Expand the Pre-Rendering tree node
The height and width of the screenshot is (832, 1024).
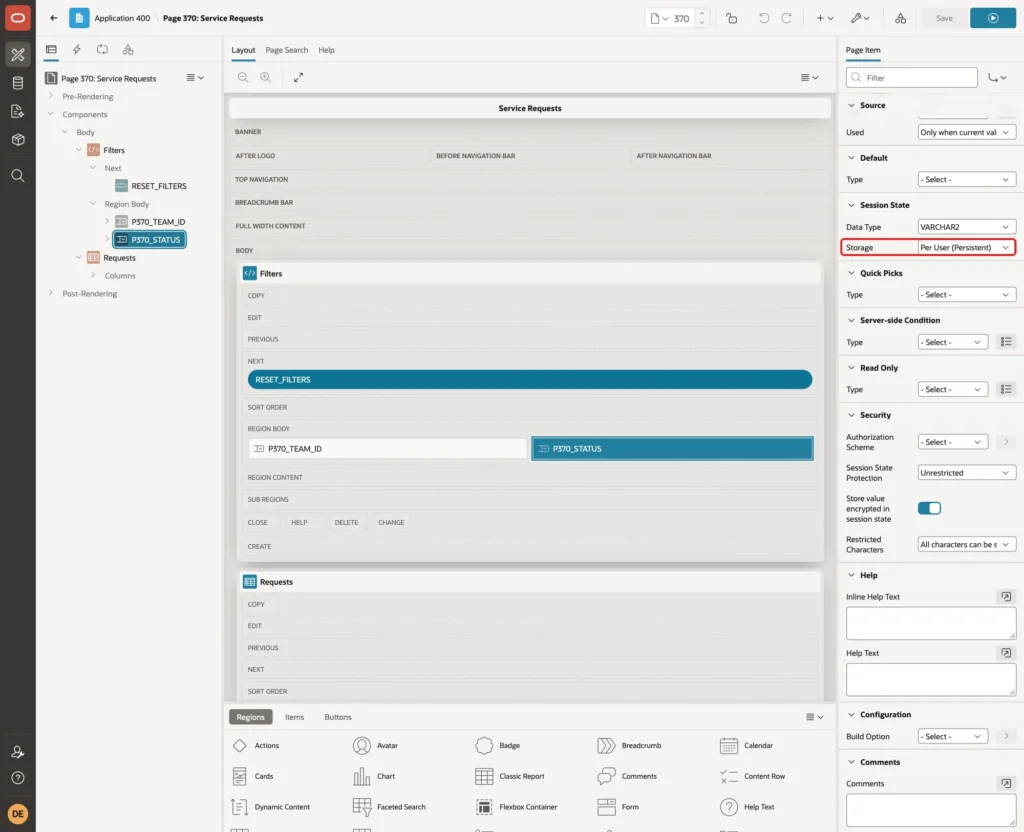pos(50,96)
